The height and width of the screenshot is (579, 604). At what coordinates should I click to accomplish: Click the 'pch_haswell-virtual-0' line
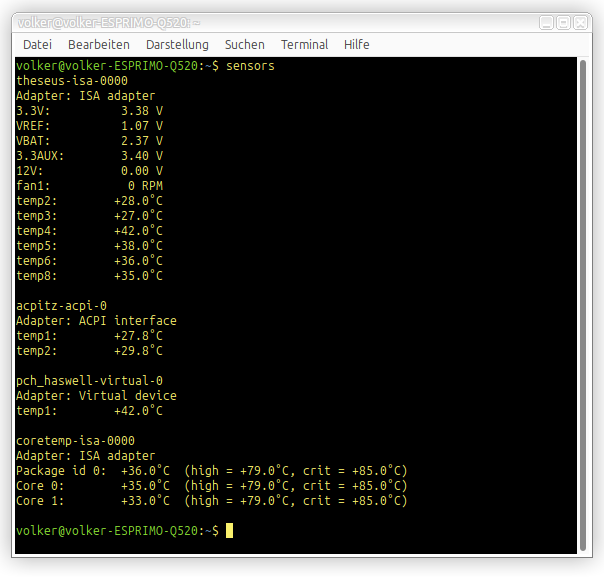(89, 381)
